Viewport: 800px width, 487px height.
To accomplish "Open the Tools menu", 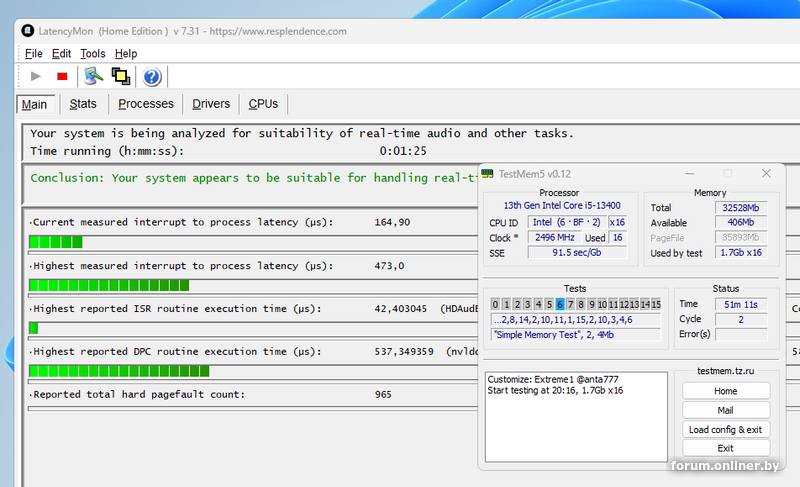I will pos(93,53).
